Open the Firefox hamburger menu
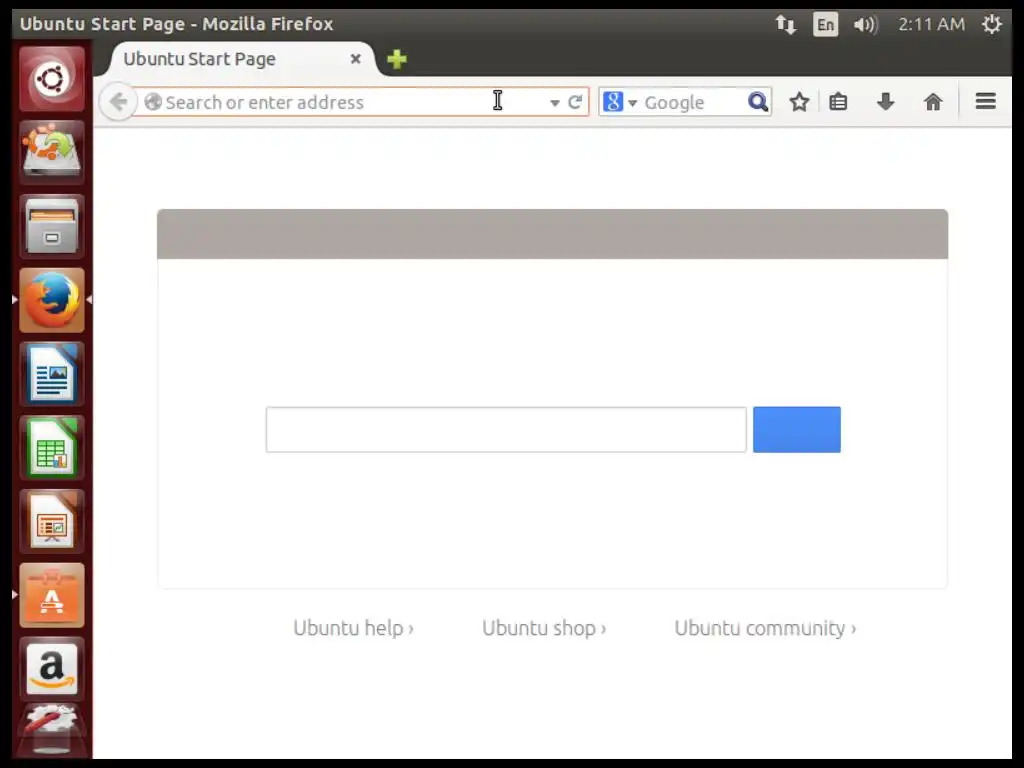 tap(985, 101)
